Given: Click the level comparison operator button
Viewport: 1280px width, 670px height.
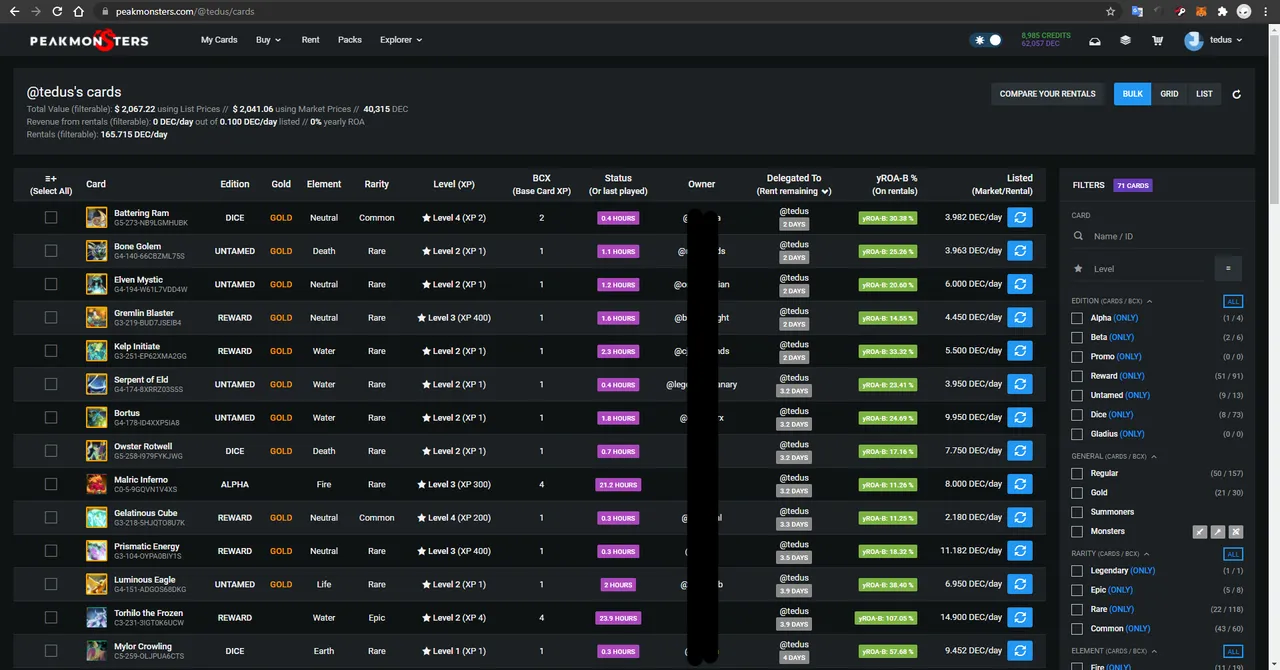Looking at the screenshot, I should [x=1228, y=268].
